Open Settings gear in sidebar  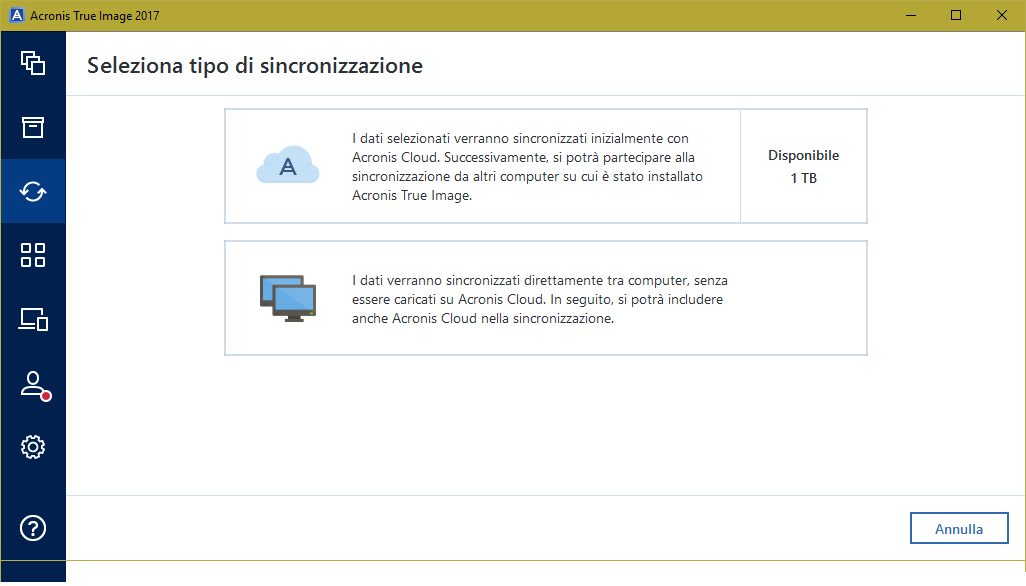33,447
